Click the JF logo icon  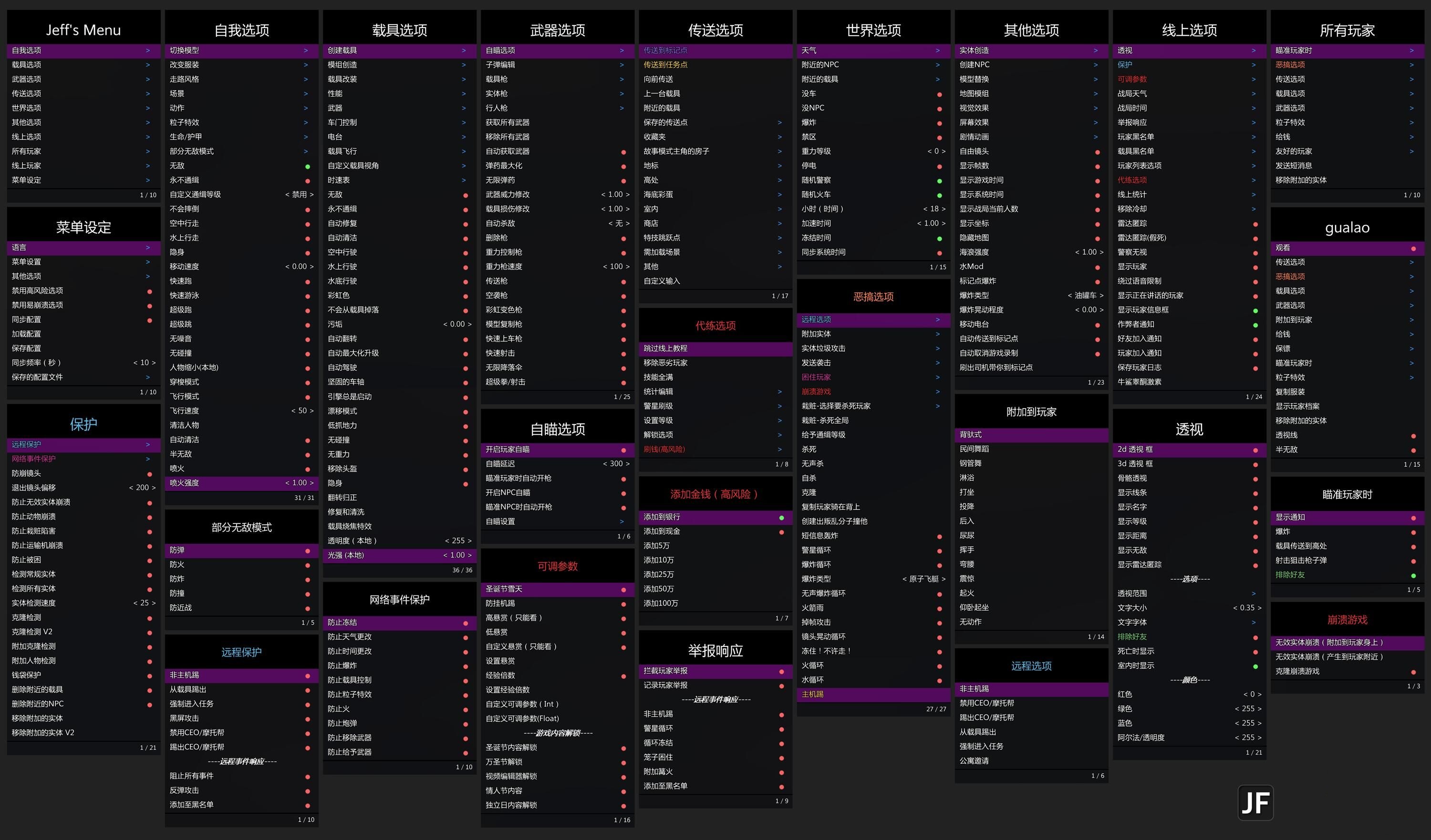click(1255, 802)
